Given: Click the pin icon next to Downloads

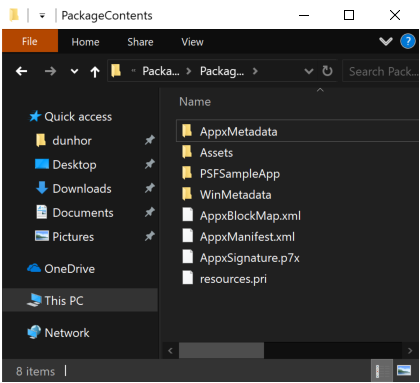Looking at the screenshot, I should point(150,188).
